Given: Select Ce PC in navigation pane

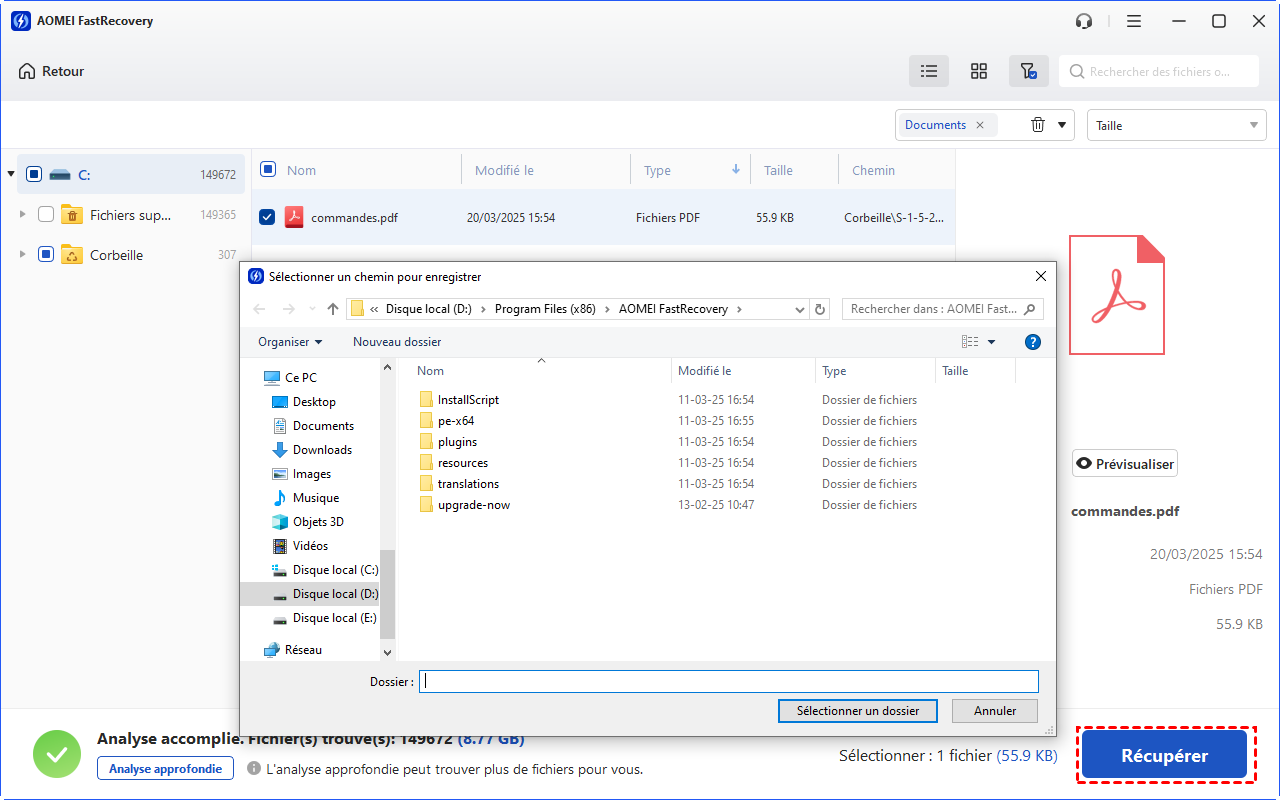Looking at the screenshot, I should coord(290,378).
